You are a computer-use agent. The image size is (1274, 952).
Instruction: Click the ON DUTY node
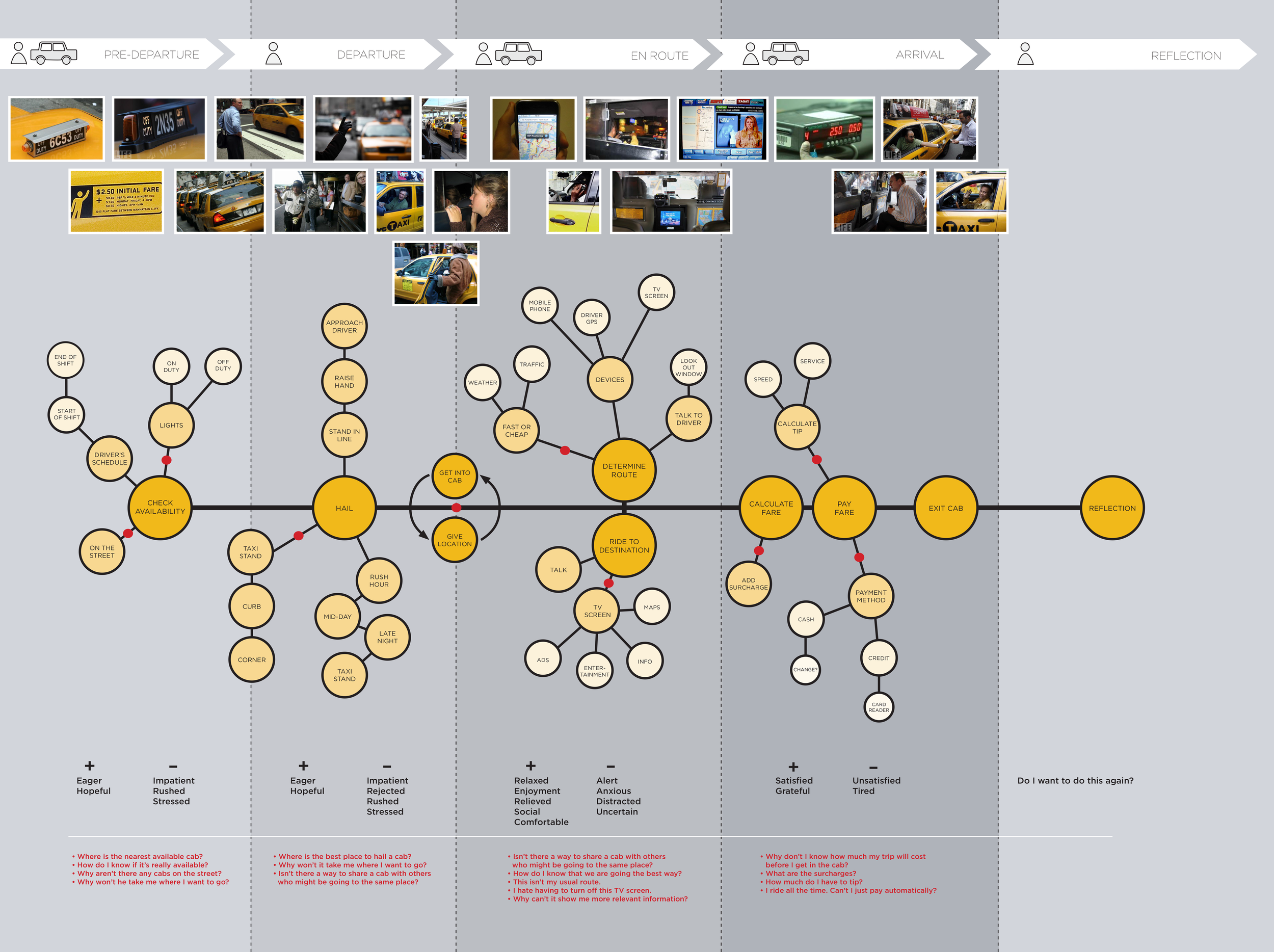coord(171,366)
